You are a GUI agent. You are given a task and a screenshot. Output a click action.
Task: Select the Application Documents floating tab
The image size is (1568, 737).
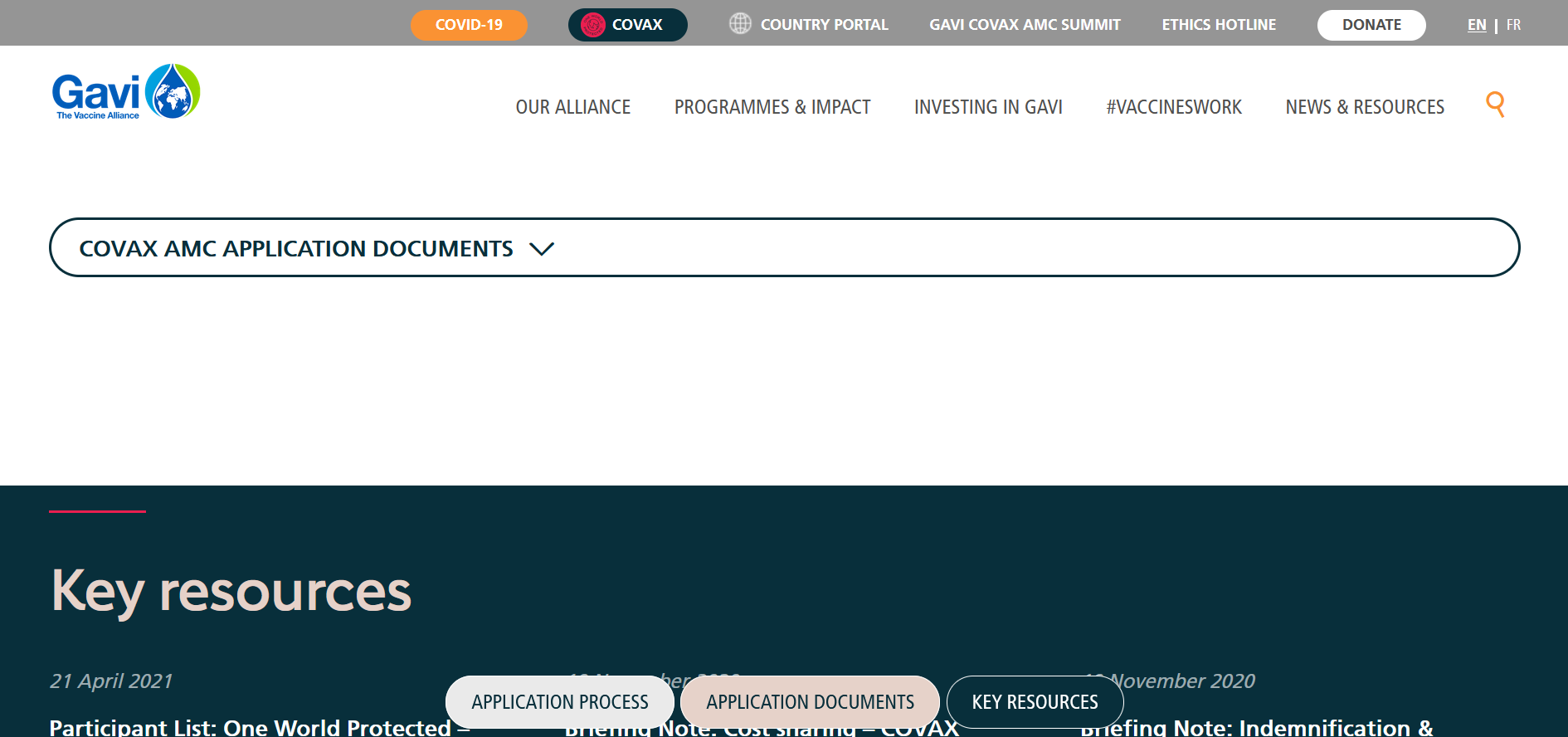(x=810, y=702)
